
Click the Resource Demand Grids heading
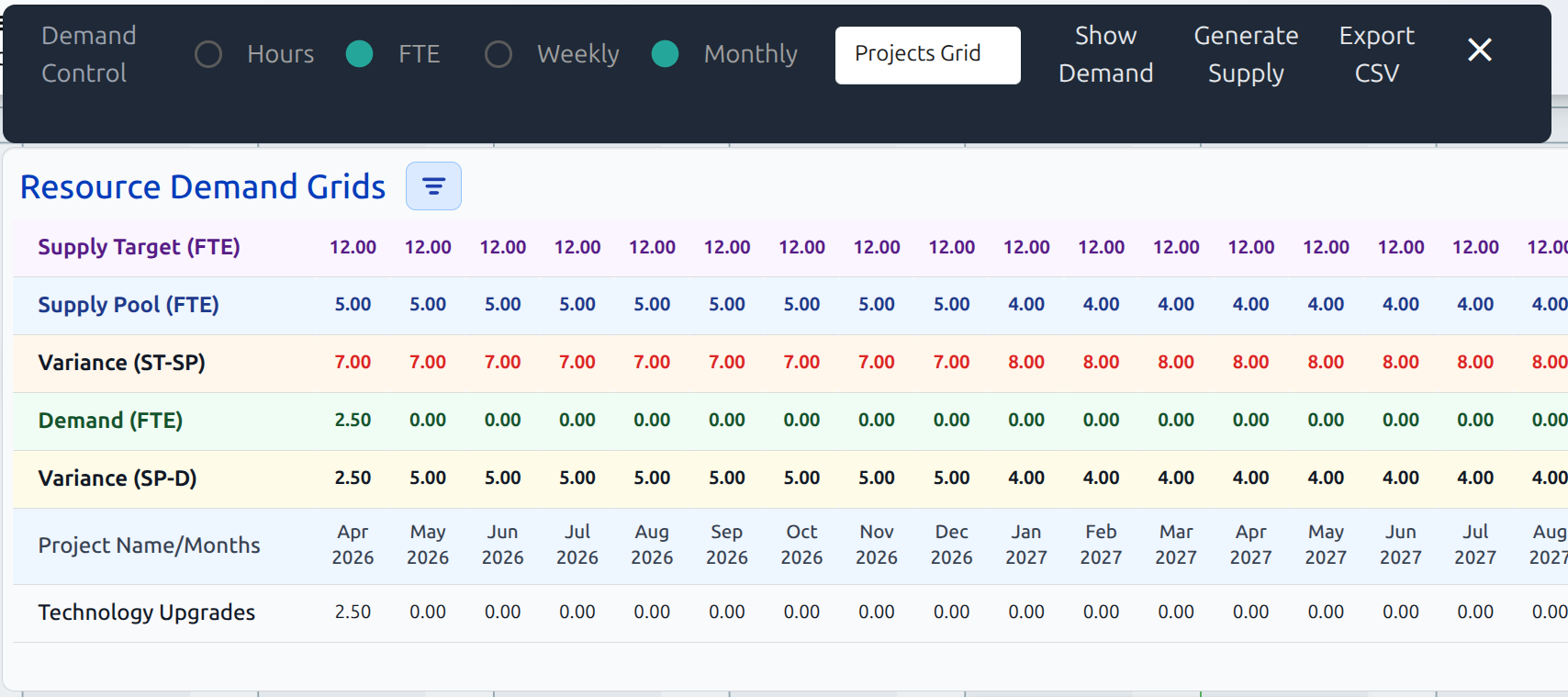(203, 186)
